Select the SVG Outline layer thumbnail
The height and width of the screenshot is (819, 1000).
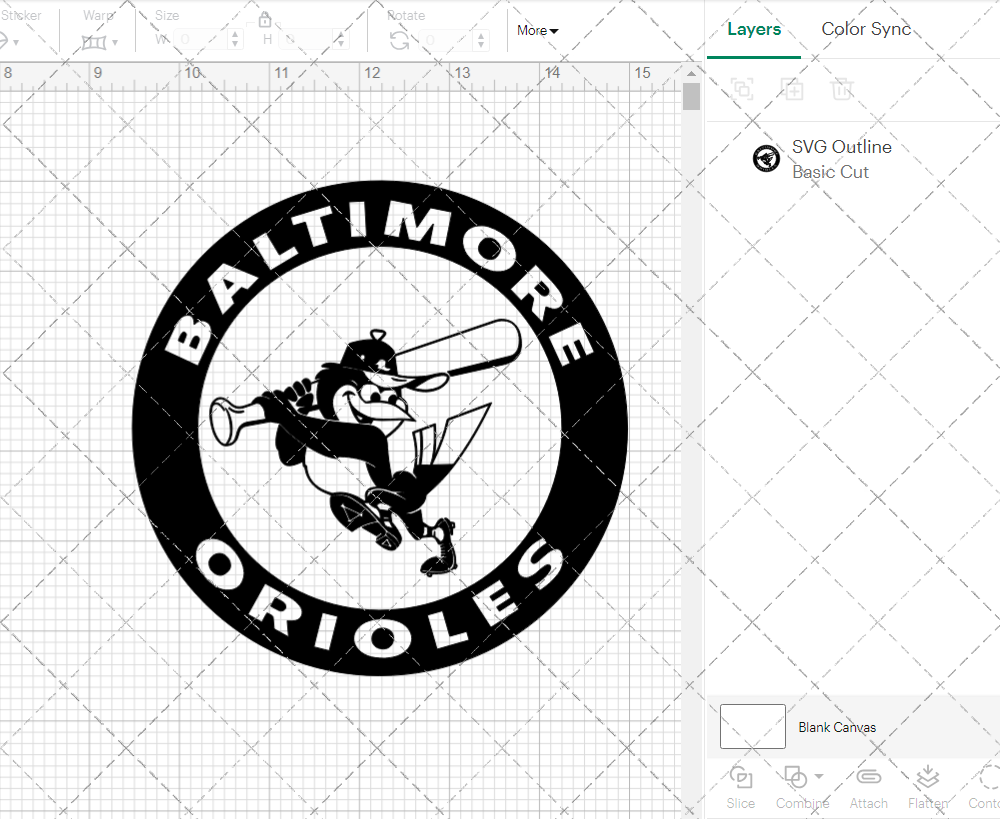tap(765, 157)
